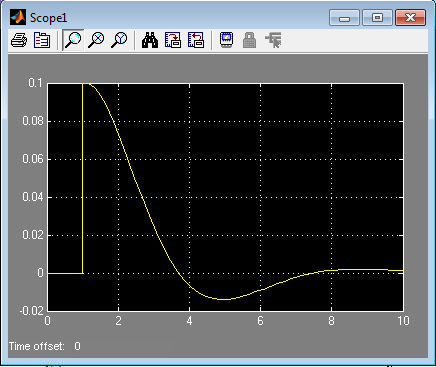Restore saved axes settings icon
The image size is (436, 367).
coord(196,40)
